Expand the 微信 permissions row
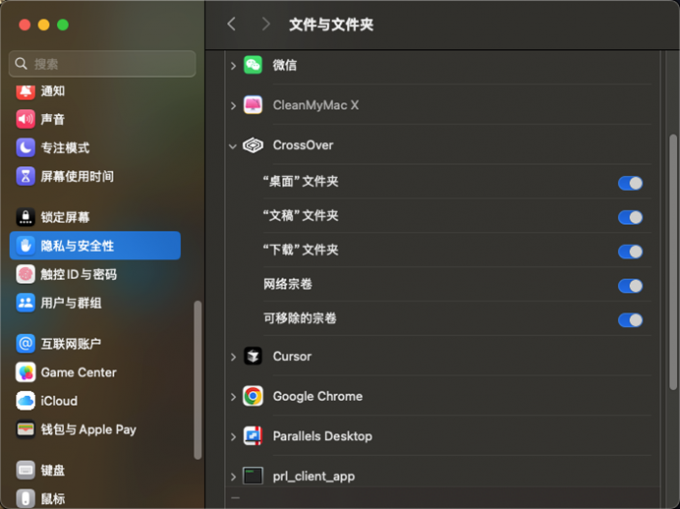The height and width of the screenshot is (509, 680). (233, 66)
